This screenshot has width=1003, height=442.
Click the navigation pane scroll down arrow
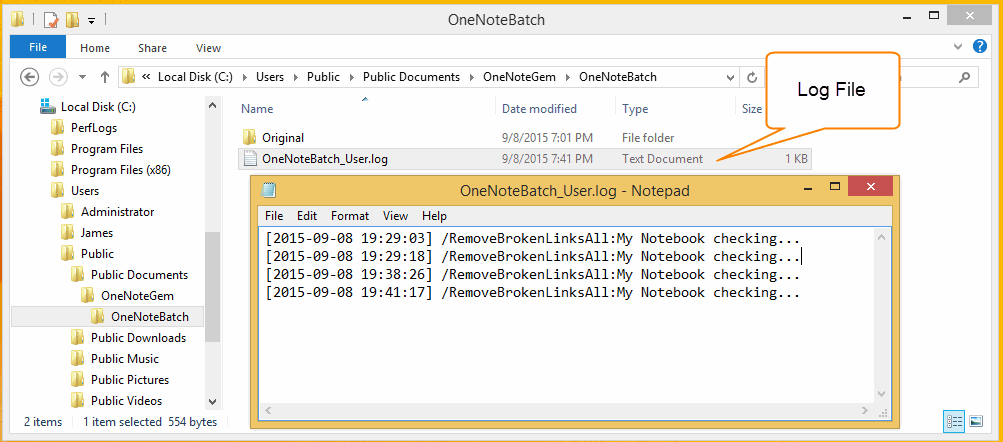[x=213, y=401]
